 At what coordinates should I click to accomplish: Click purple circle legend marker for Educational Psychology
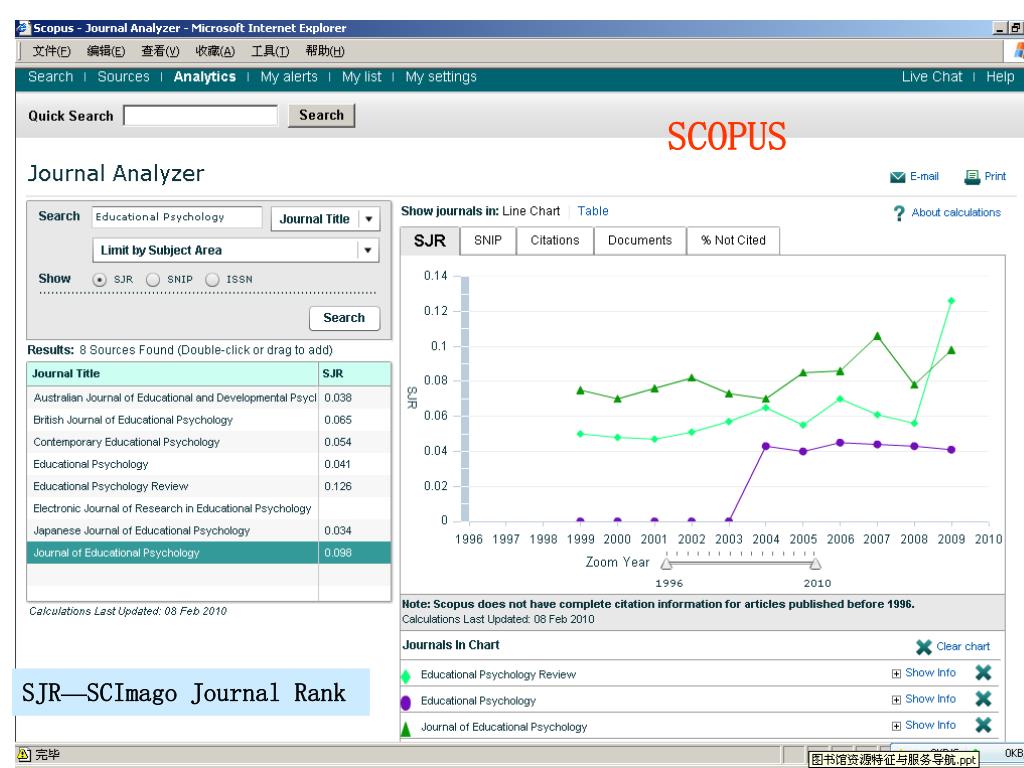tap(406, 702)
